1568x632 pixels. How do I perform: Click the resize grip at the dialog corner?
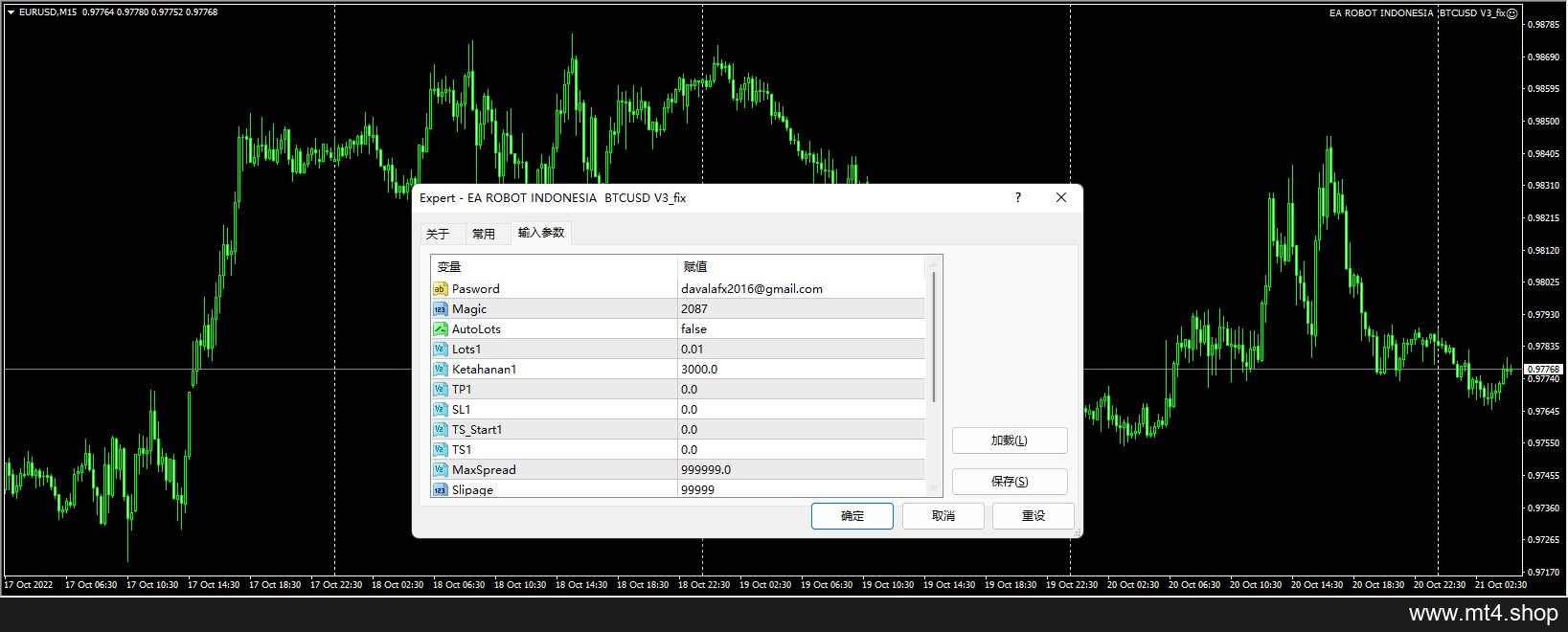[1078, 532]
